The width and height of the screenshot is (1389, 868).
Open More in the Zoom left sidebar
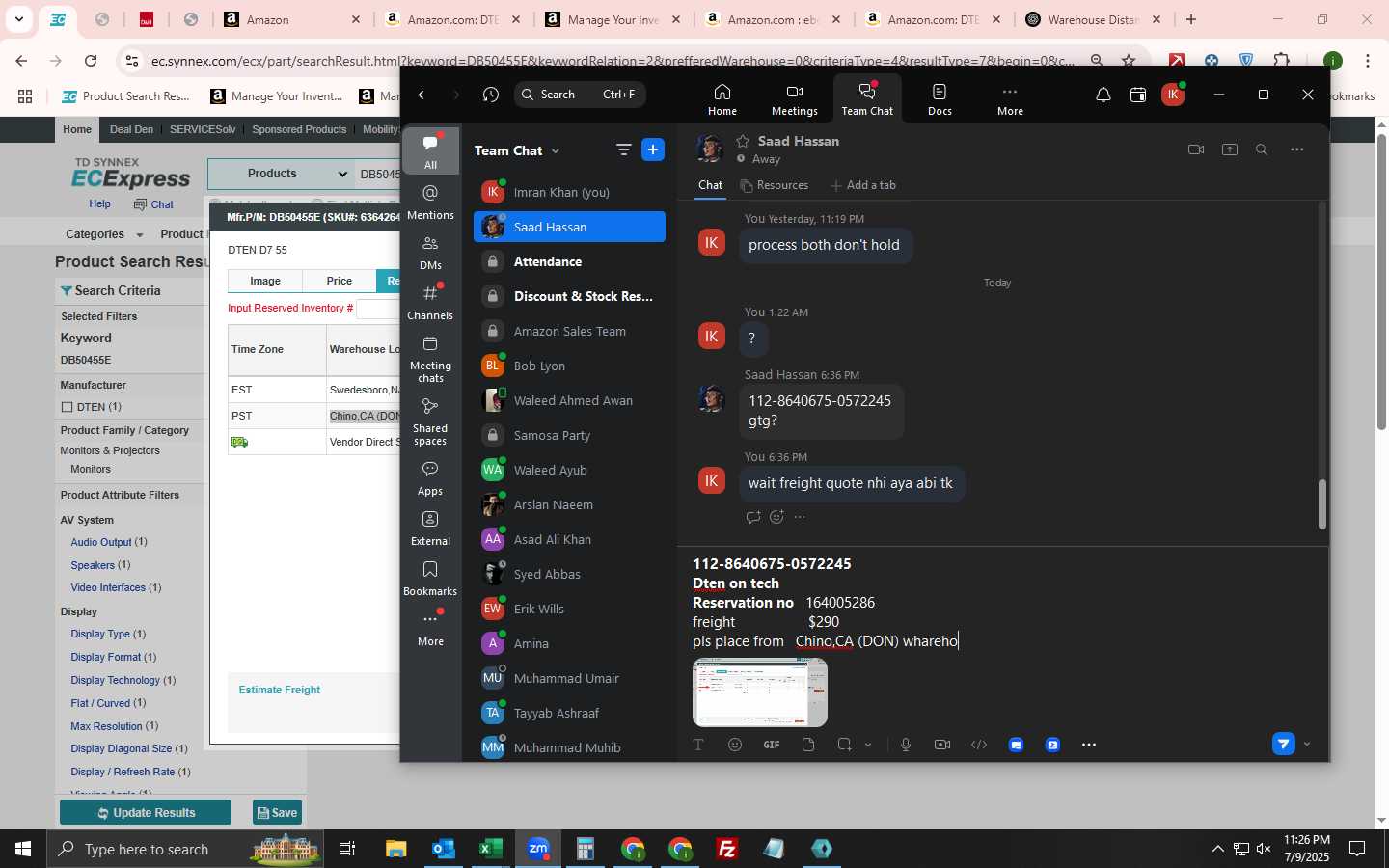(x=430, y=628)
